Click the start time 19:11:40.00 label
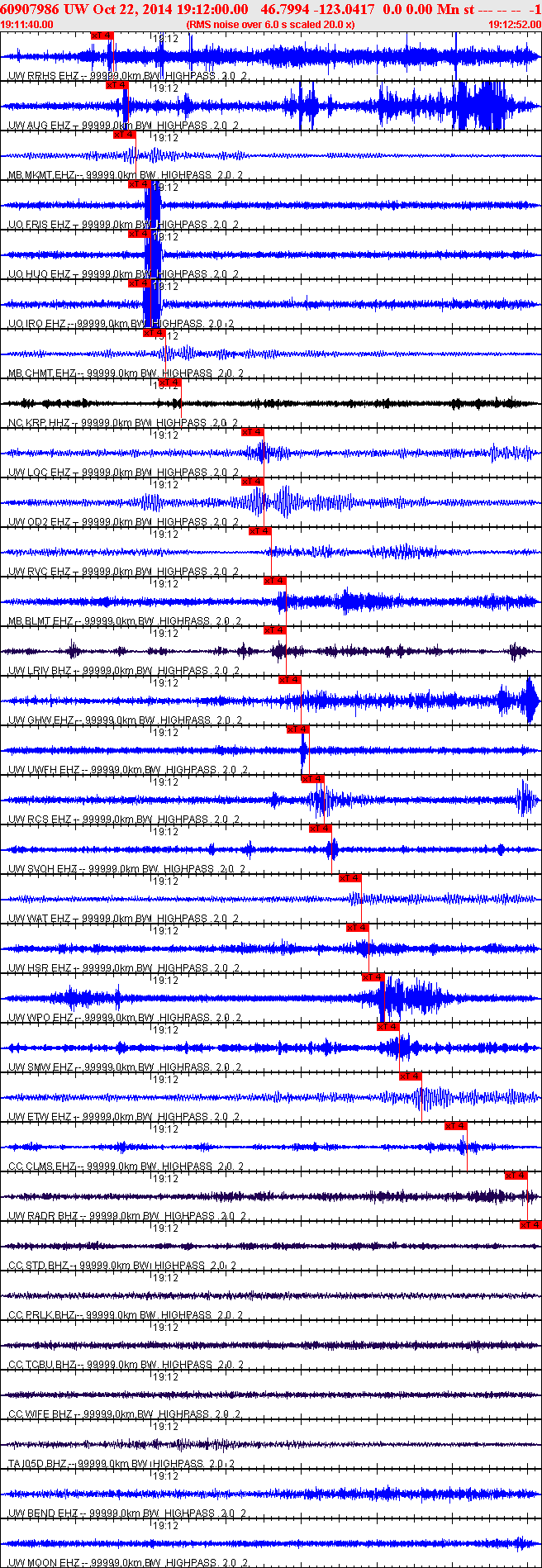542x1568 pixels. pos(27,24)
